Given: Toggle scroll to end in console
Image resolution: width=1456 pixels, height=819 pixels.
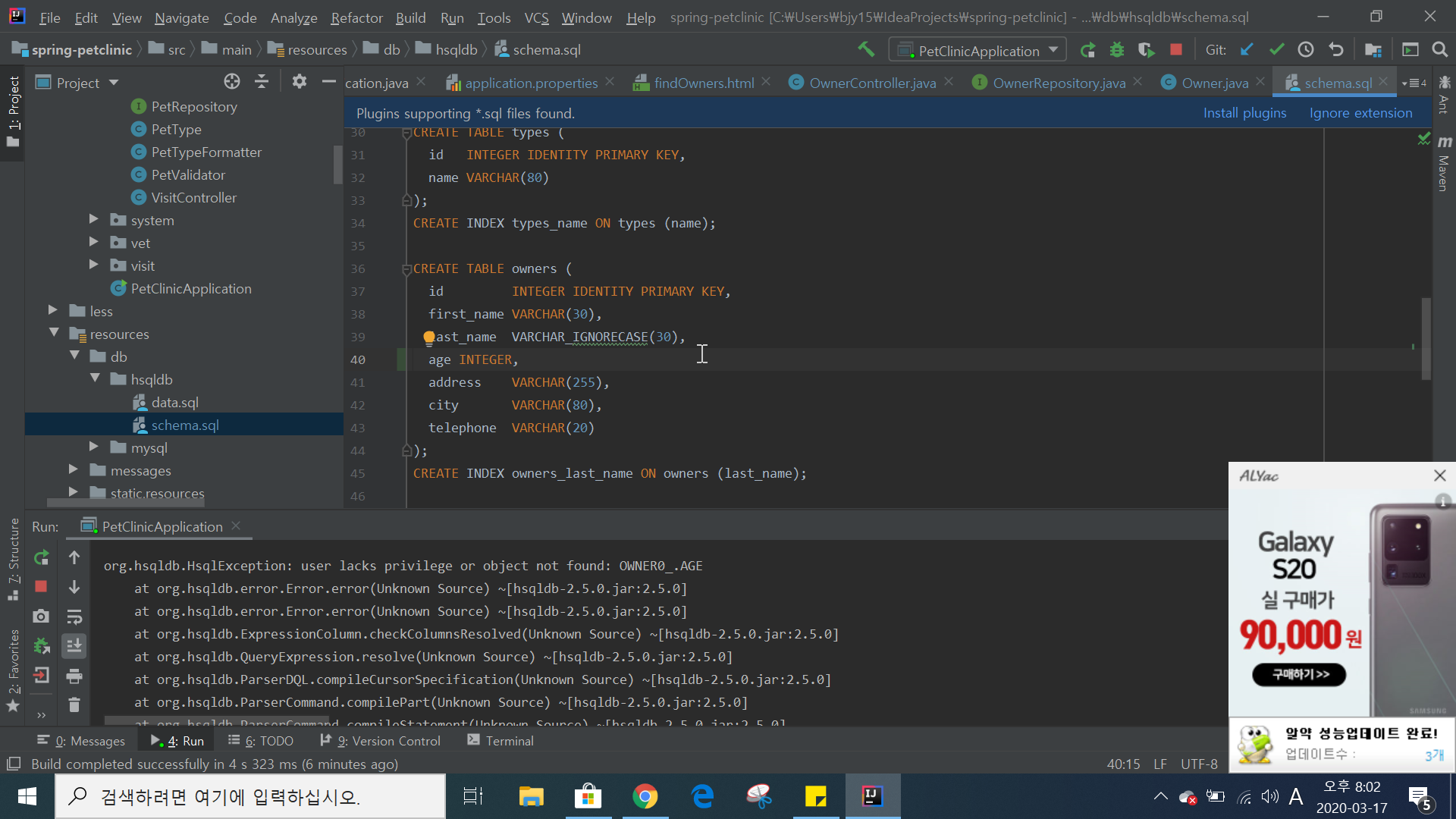Looking at the screenshot, I should (x=74, y=646).
